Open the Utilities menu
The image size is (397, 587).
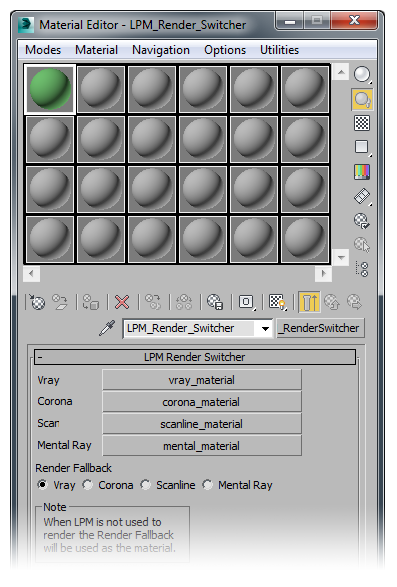point(279,50)
